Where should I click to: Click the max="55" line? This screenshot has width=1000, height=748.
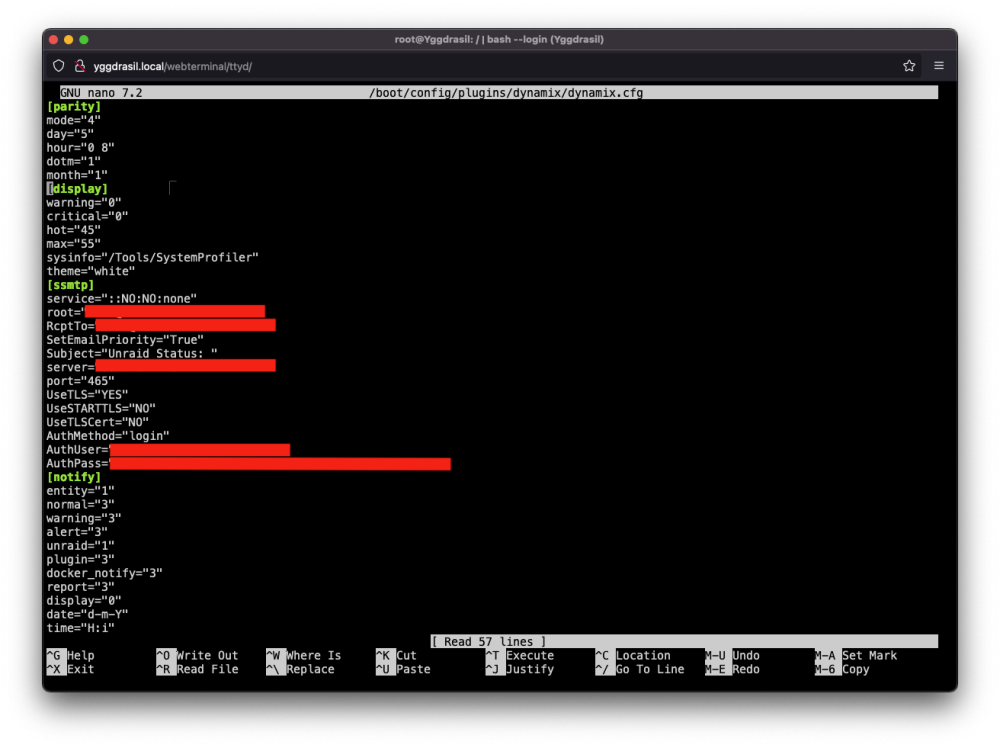(73, 244)
